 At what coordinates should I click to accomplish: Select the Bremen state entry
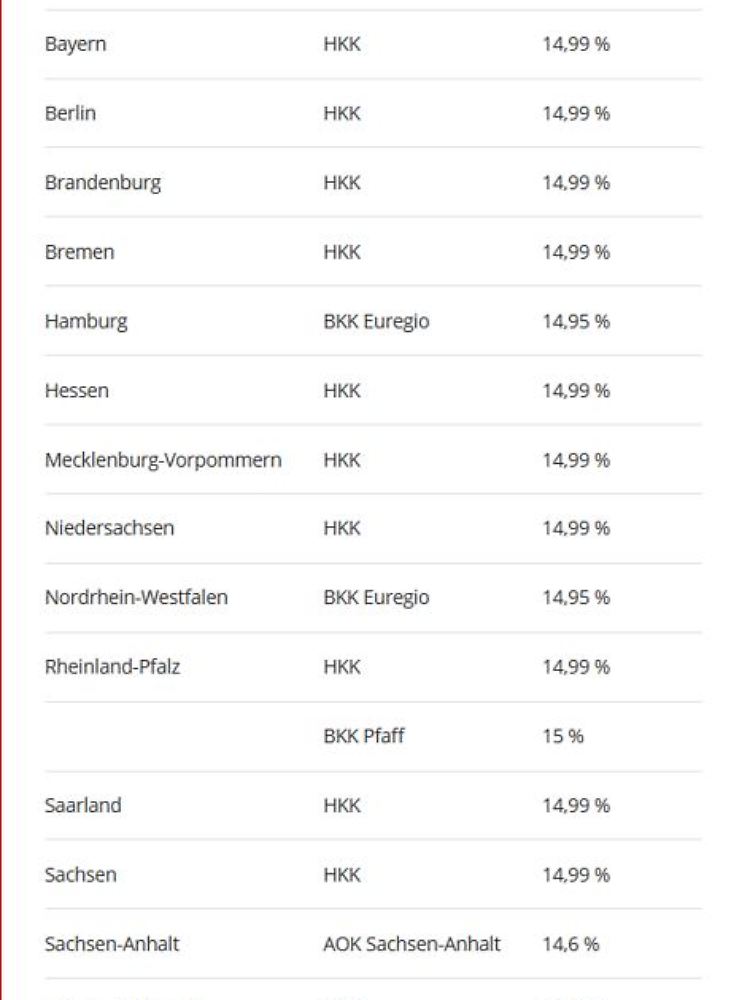79,252
